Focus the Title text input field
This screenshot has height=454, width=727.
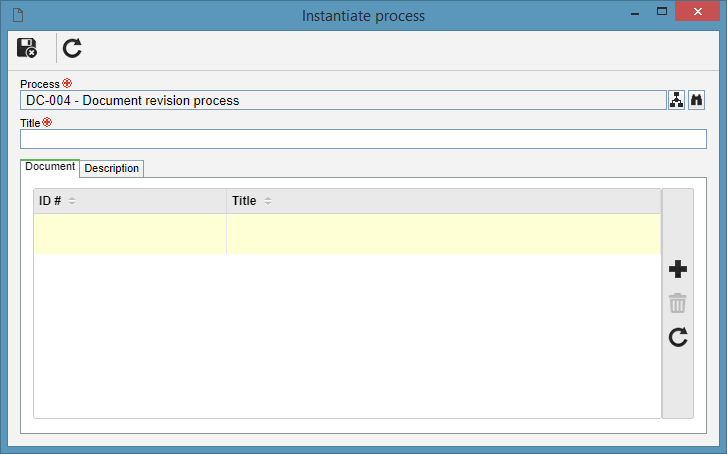(x=363, y=139)
